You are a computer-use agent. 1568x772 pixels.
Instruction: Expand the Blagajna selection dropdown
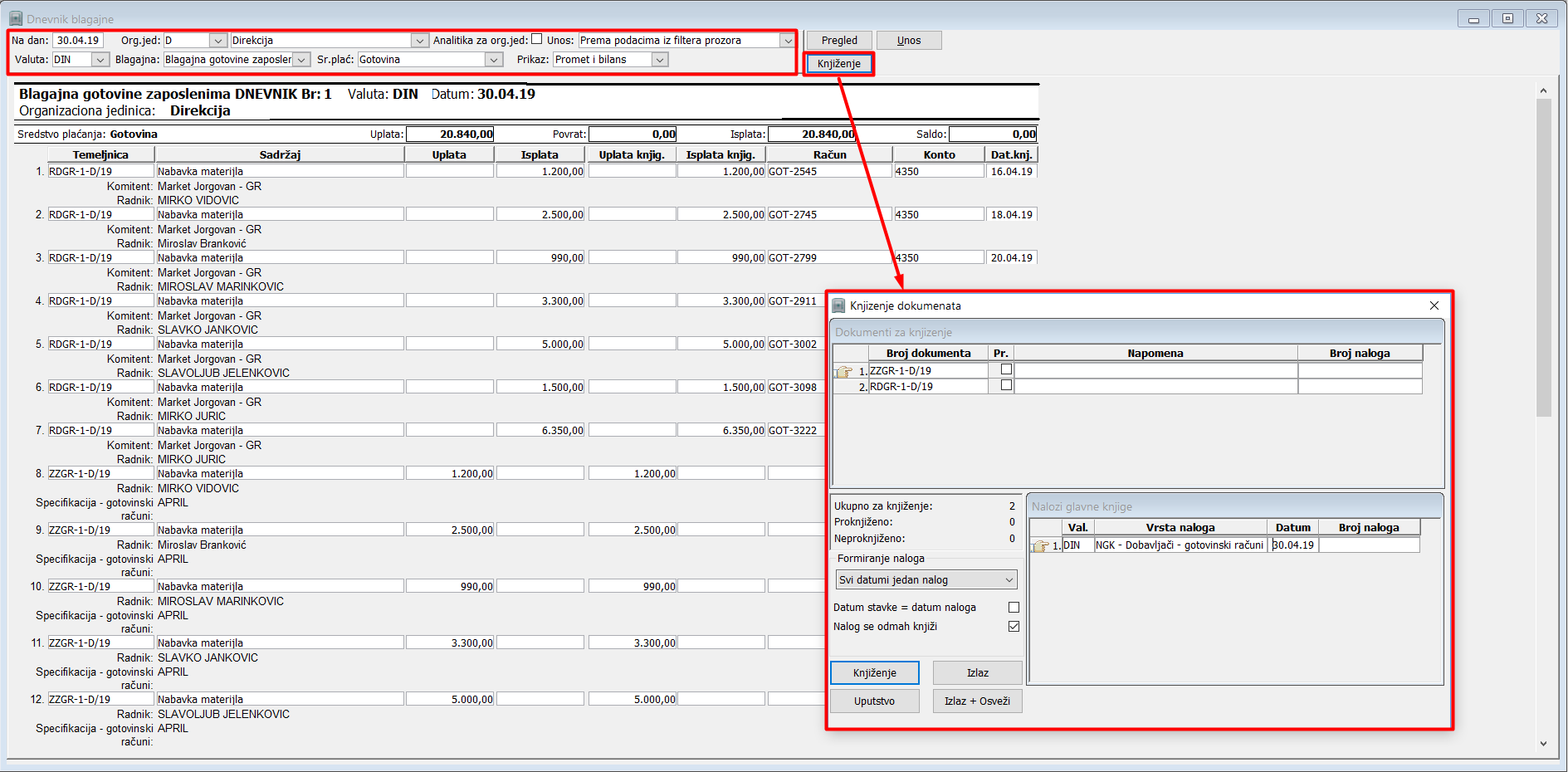click(x=301, y=60)
